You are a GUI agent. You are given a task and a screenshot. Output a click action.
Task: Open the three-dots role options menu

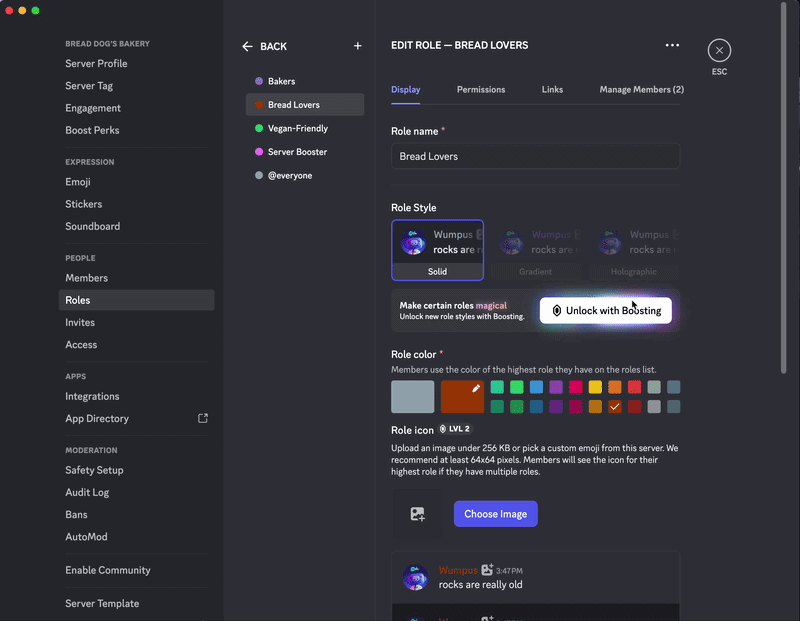pyautogui.click(x=672, y=45)
